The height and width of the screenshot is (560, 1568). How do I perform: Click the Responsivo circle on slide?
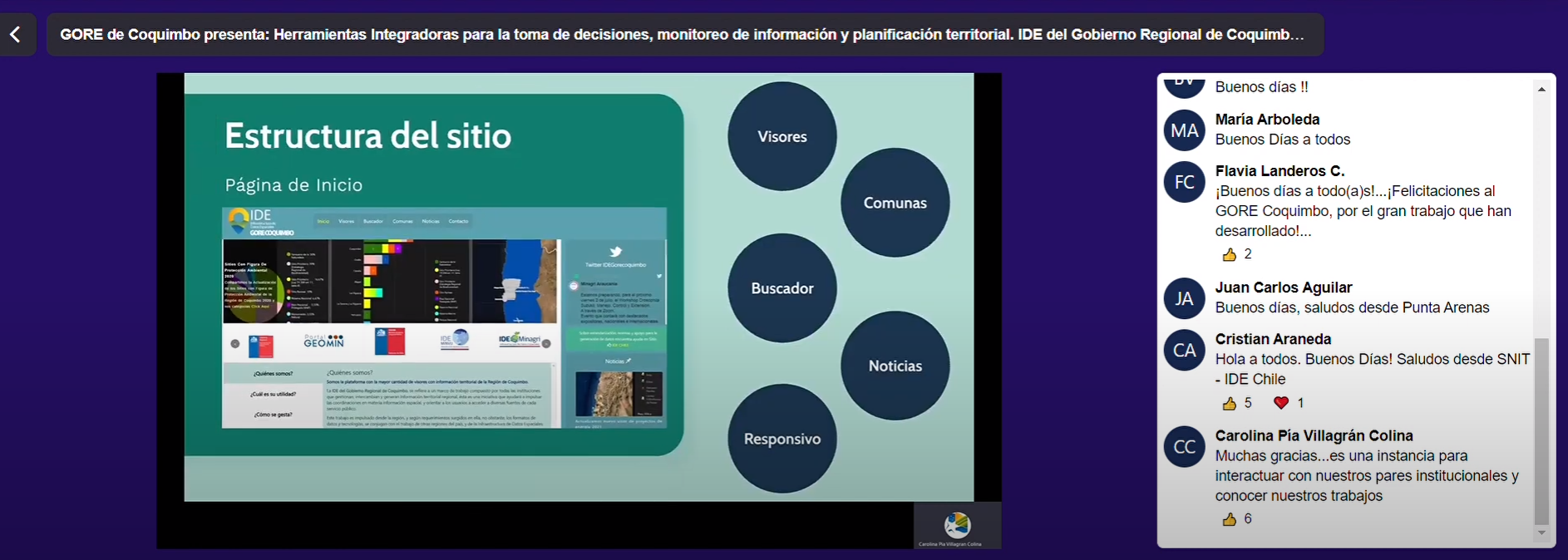[782, 439]
